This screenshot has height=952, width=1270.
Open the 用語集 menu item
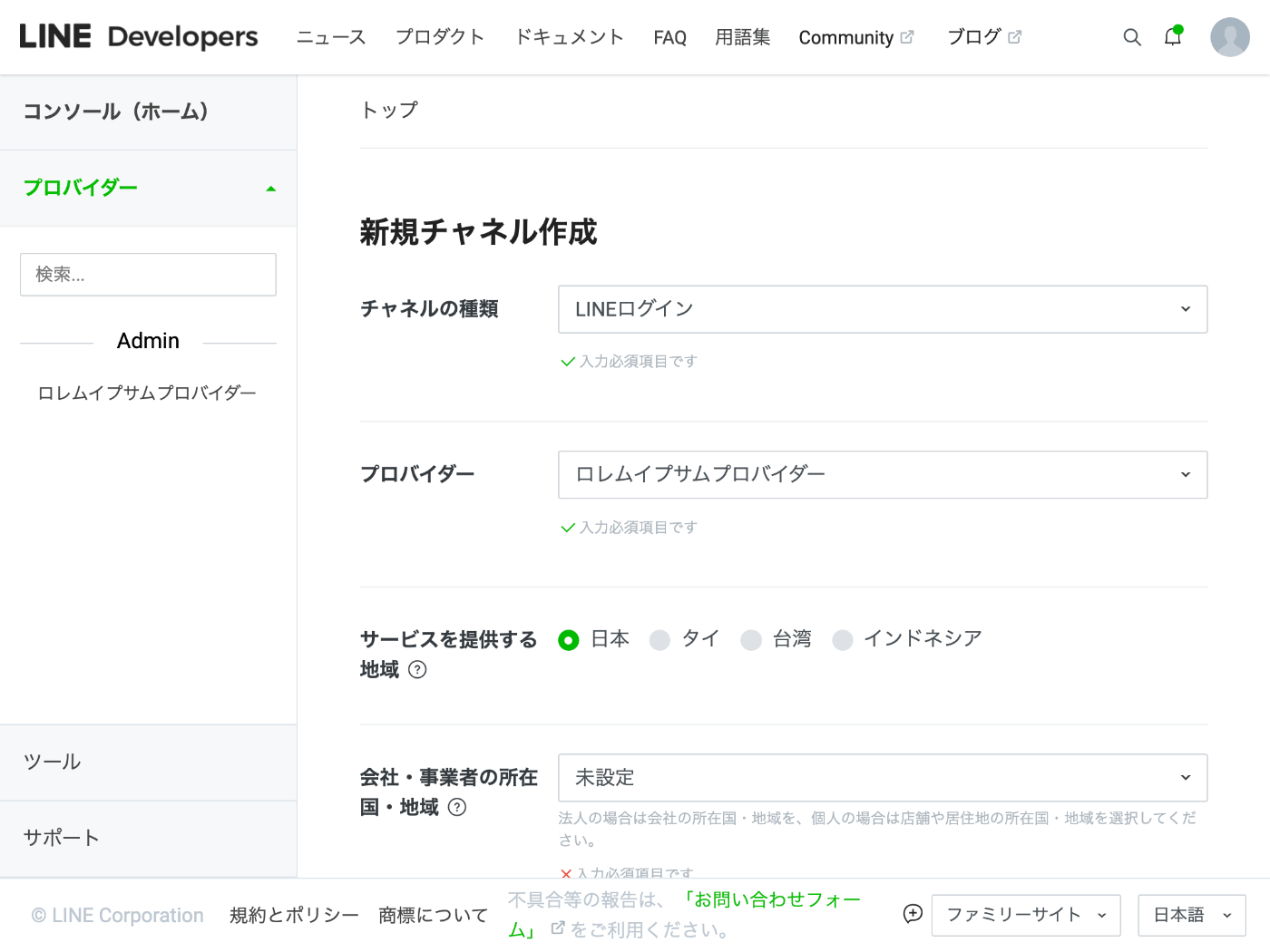743,37
